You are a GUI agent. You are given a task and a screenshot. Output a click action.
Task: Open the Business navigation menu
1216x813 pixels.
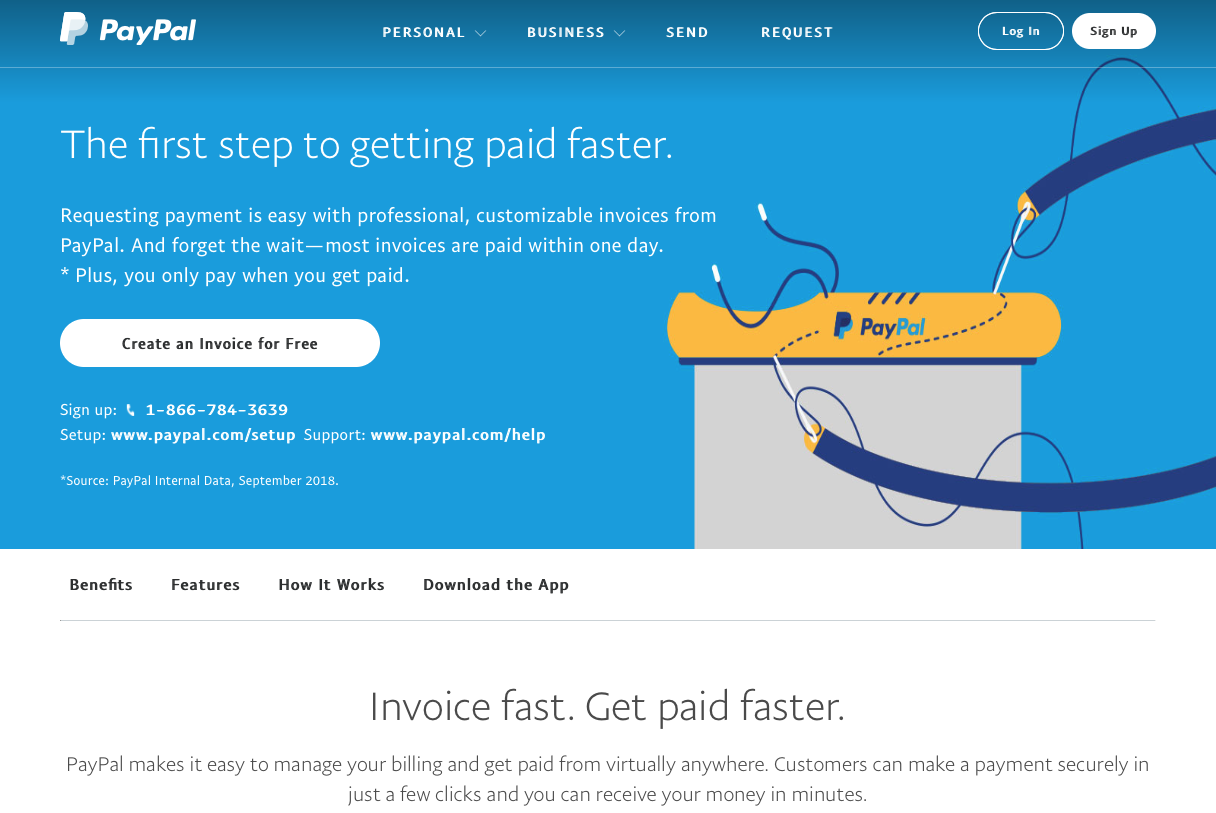click(x=566, y=32)
